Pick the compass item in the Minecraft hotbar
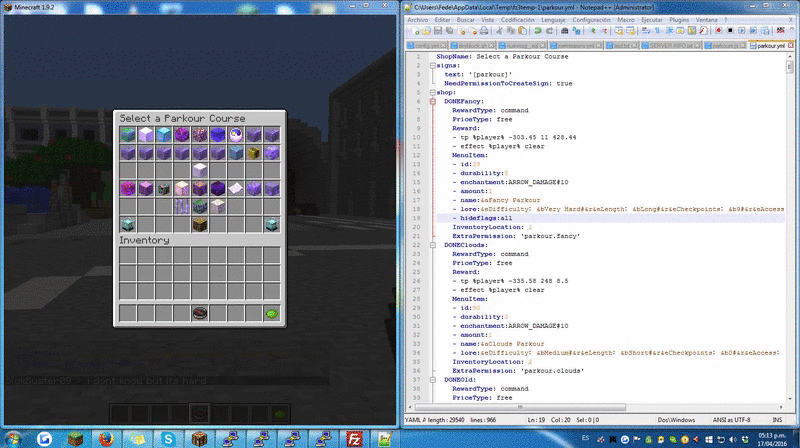 point(199,313)
